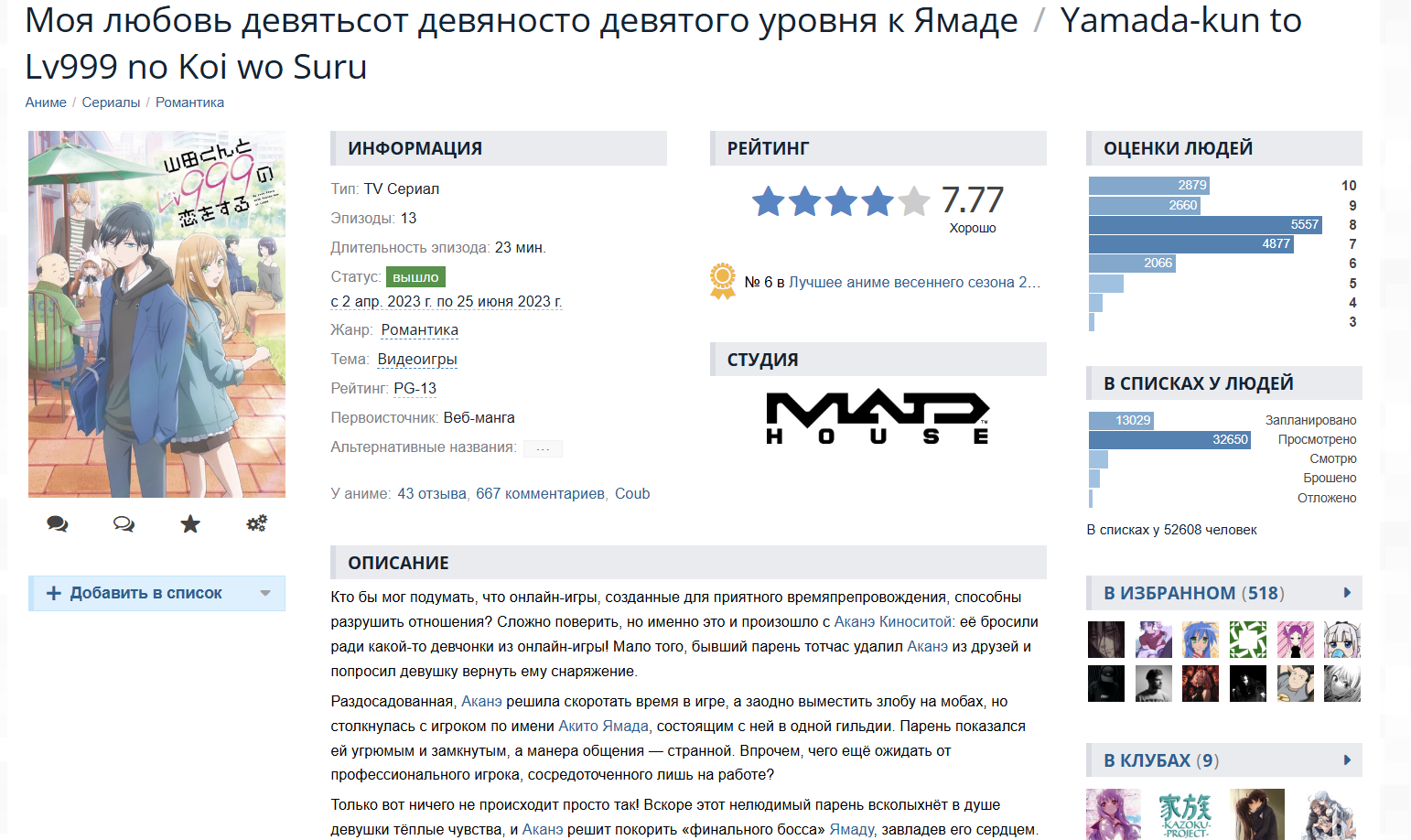Viewport: 1411px width, 840px height.
Task: Click the 'В списках у 52608 человек' text
Action: [x=1172, y=530]
